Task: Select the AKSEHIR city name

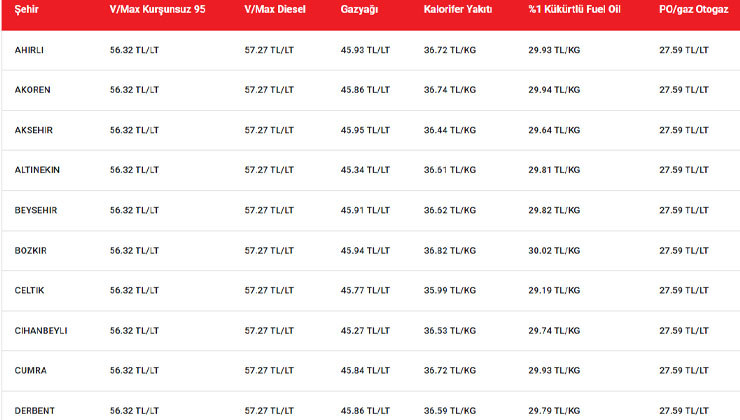Action: point(34,129)
